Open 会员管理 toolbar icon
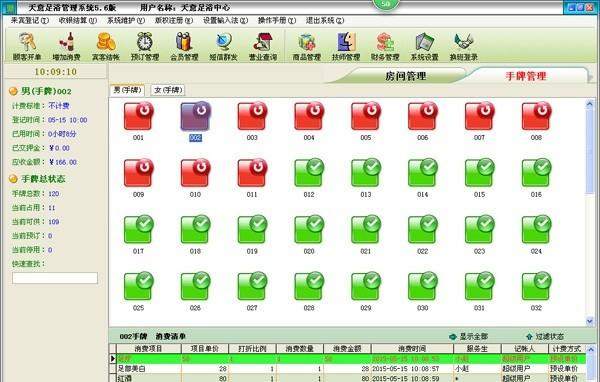Viewport: 600px width, 382px height. (184, 46)
